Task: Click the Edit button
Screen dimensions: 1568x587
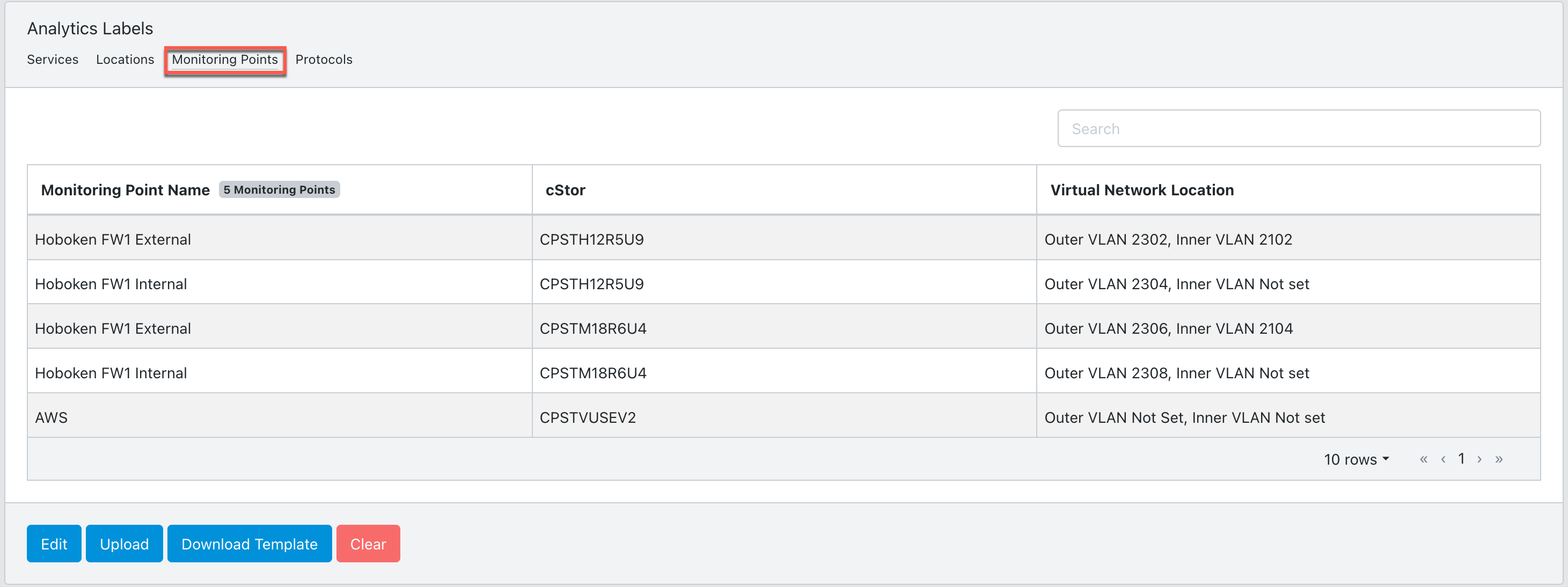Action: coord(54,544)
